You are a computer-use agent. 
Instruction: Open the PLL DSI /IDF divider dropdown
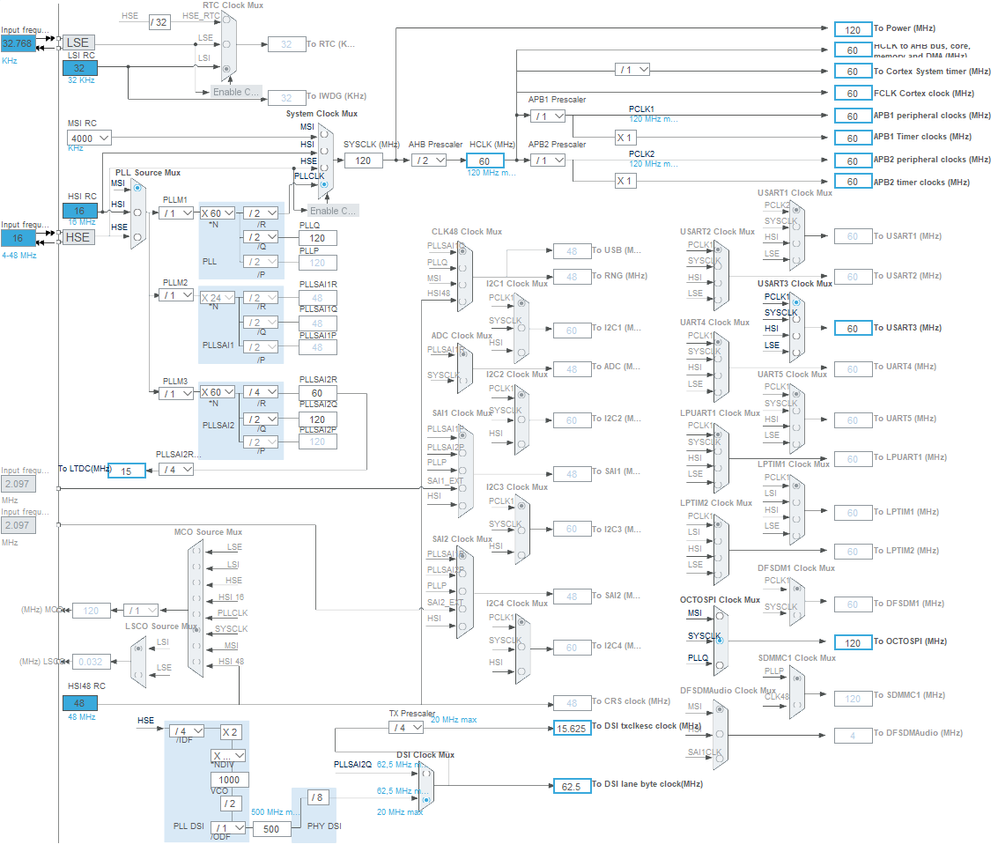(x=187, y=732)
